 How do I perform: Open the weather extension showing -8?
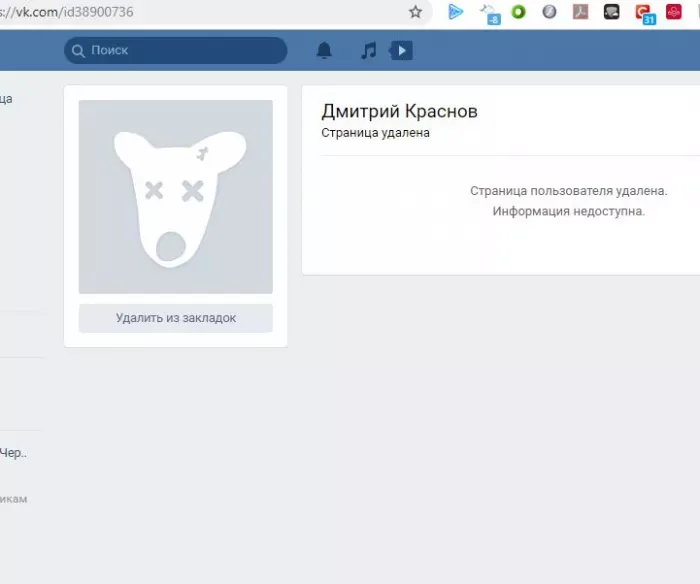point(490,14)
